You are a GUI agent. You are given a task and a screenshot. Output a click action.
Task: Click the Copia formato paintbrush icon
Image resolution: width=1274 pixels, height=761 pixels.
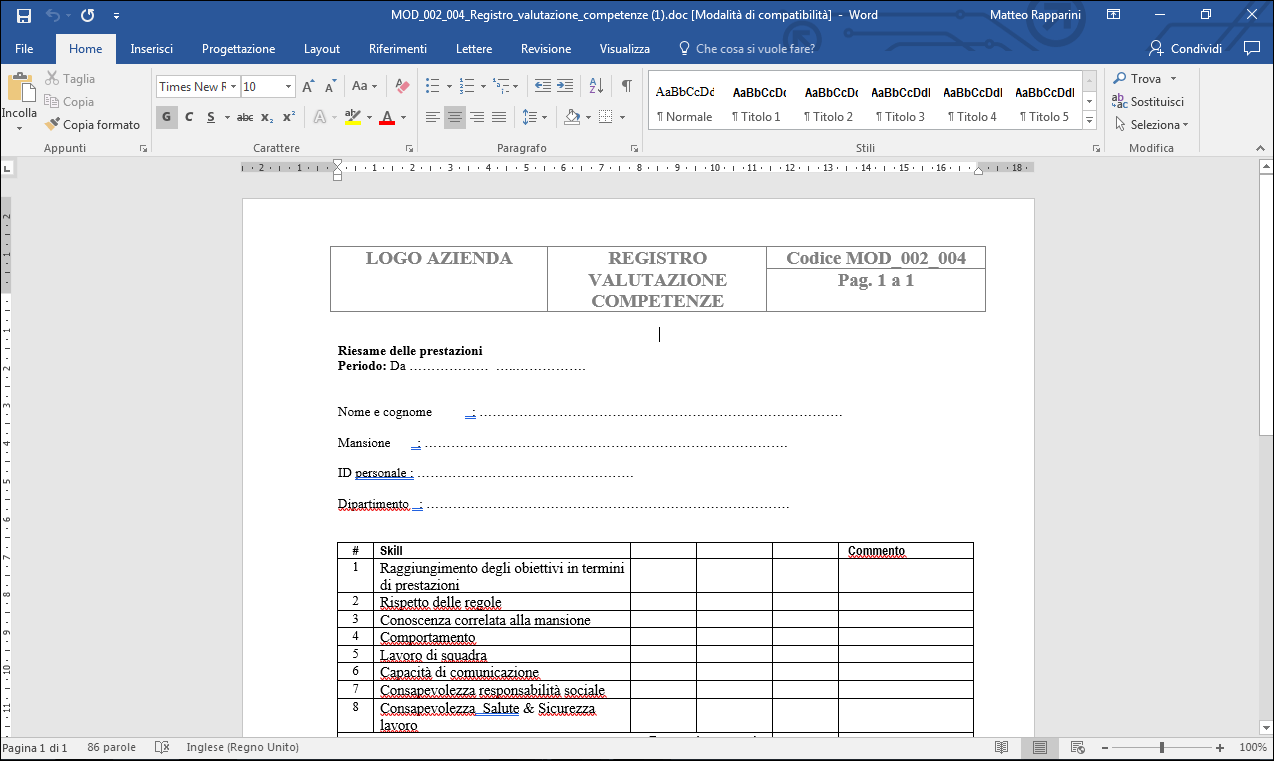[x=52, y=125]
